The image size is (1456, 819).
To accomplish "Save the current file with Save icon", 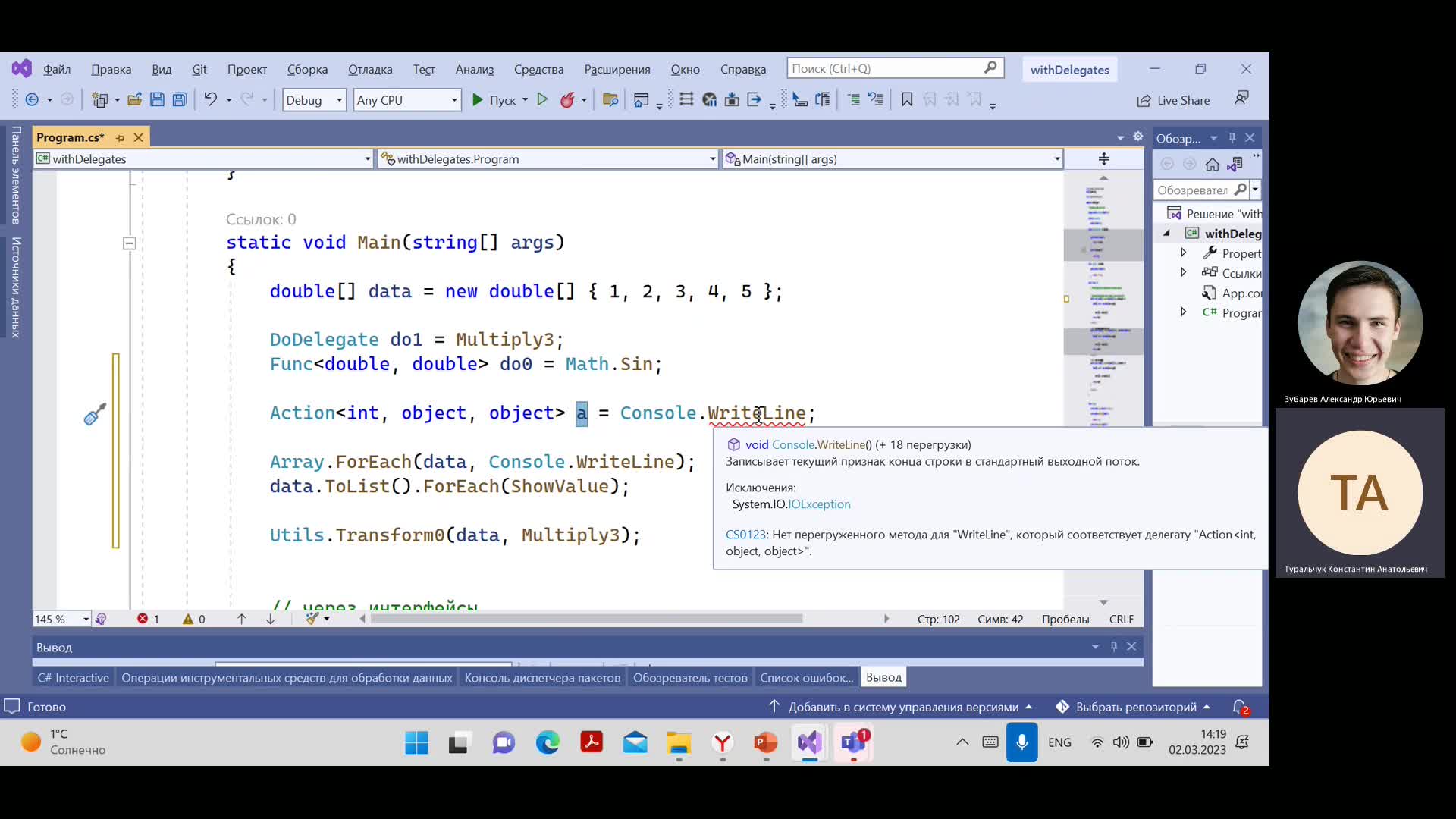I will [x=157, y=99].
